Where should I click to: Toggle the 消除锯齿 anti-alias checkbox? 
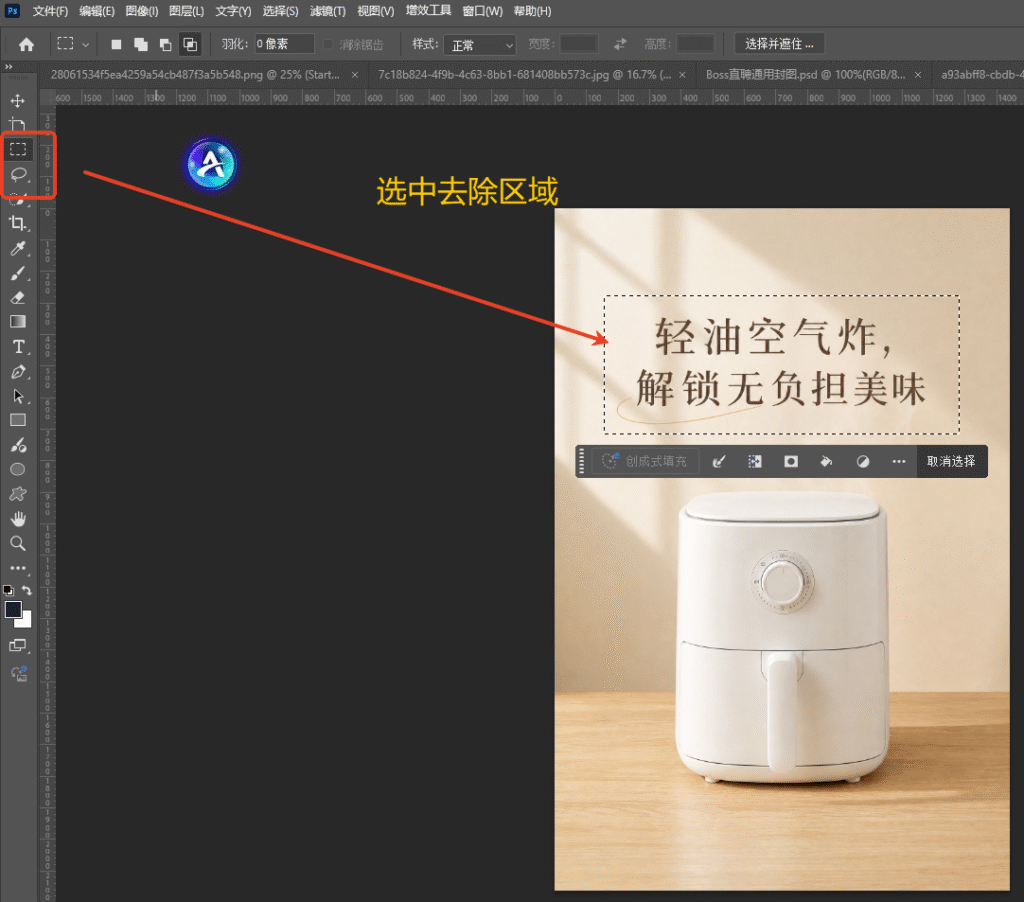pyautogui.click(x=328, y=44)
